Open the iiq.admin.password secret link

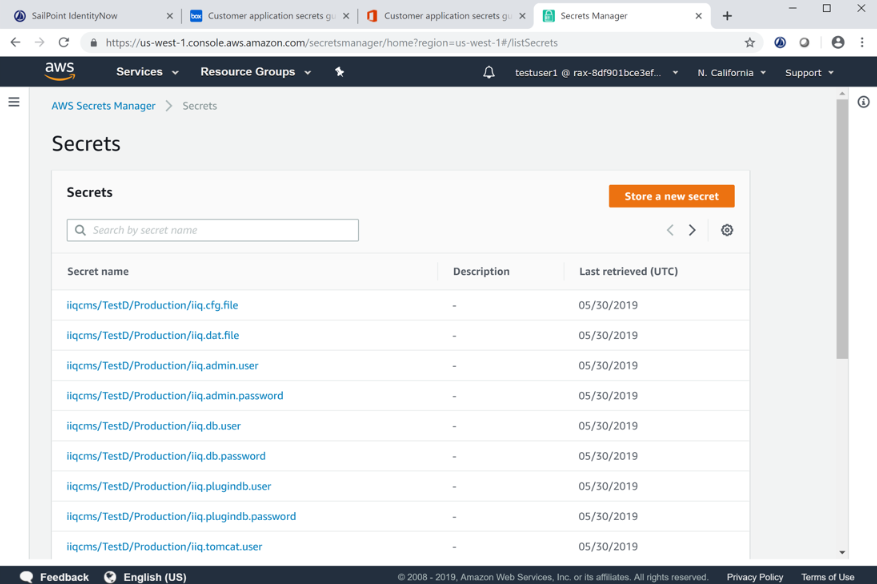[x=175, y=396]
